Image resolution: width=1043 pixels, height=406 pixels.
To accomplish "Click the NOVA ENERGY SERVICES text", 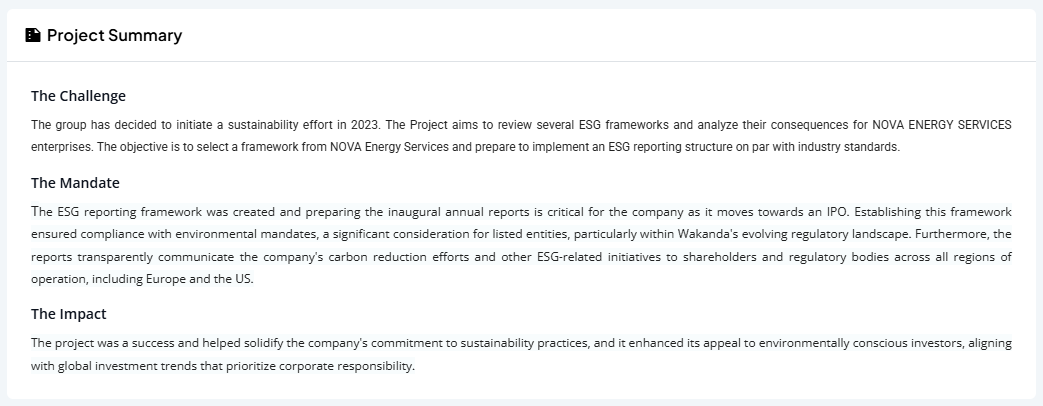I will coord(942,125).
